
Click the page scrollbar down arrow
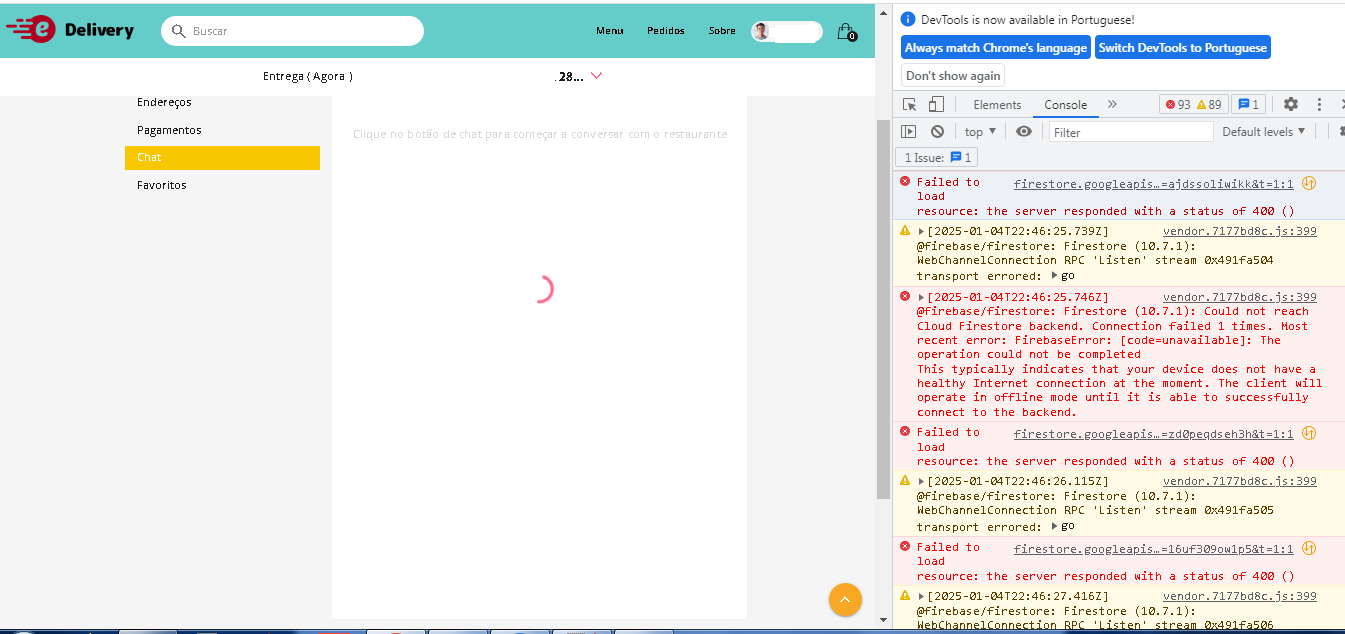click(x=883, y=620)
